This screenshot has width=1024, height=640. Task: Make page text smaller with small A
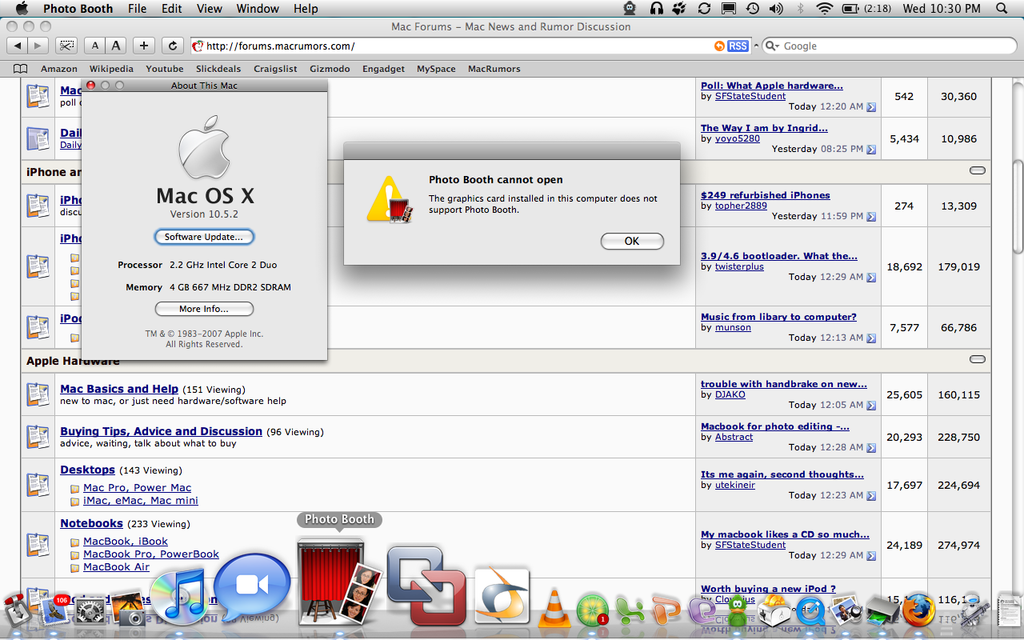(95, 46)
